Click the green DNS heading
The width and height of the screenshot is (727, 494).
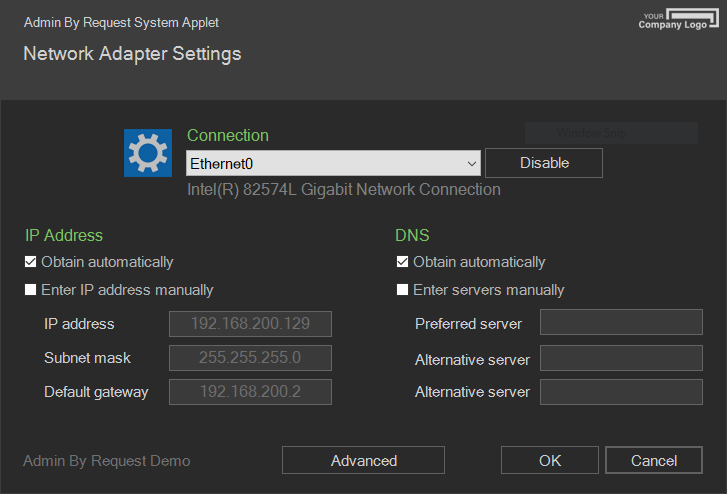click(412, 236)
